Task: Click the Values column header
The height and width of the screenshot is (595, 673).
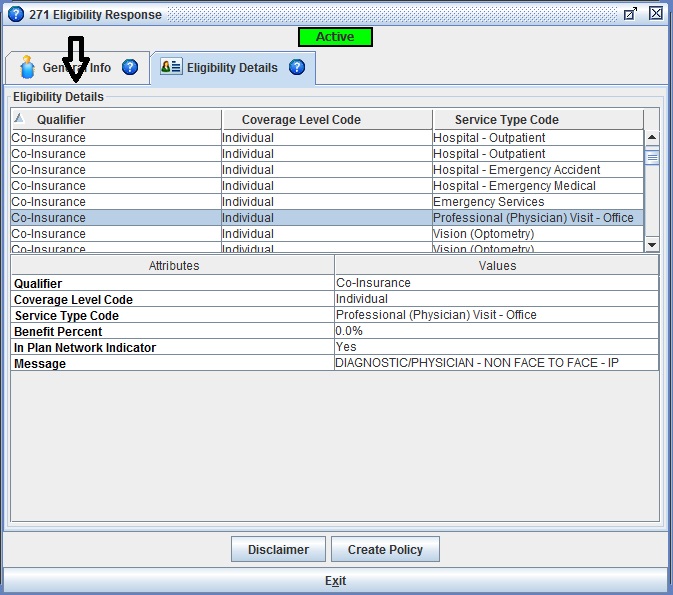Action: [497, 265]
